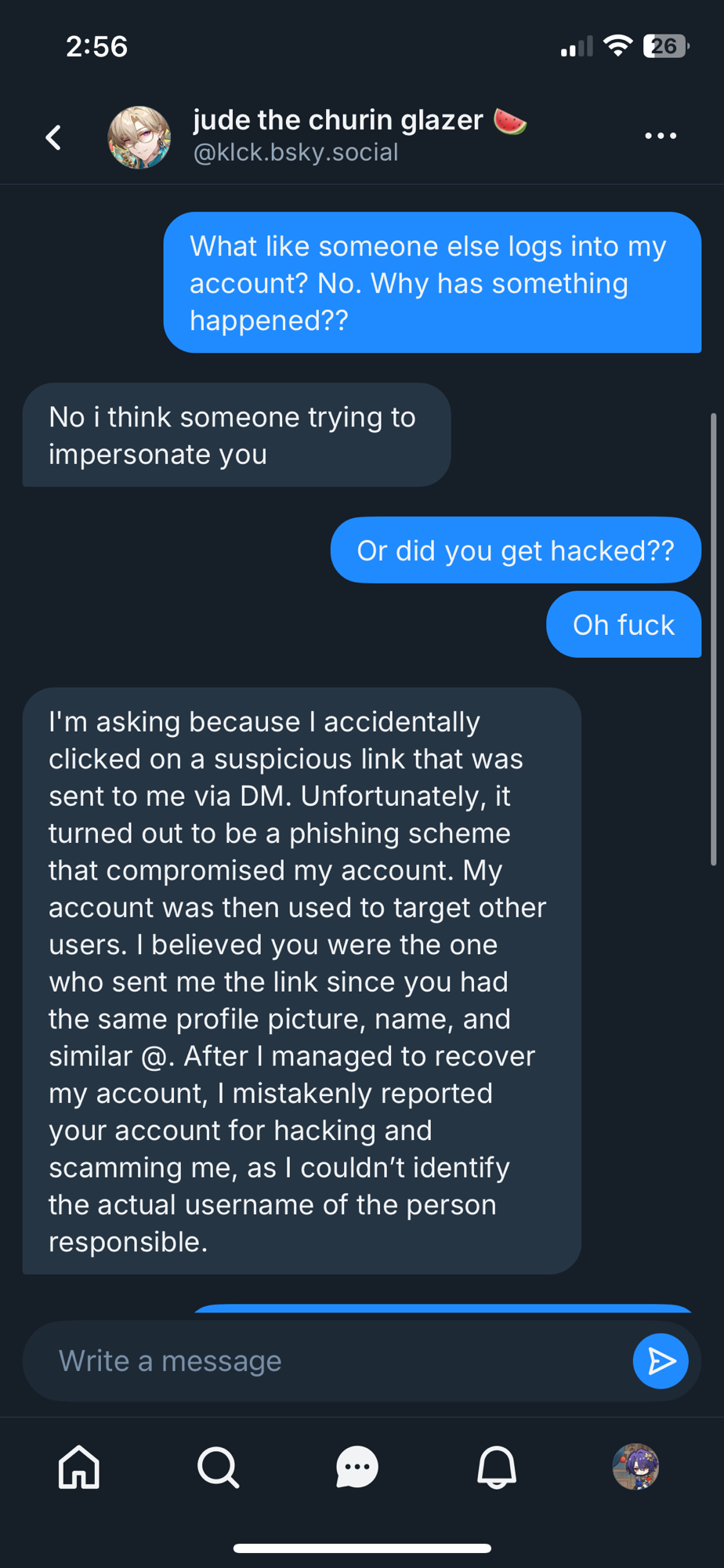The image size is (724, 1568).
Task: Tap jude's profile avatar in header
Action: coord(139,137)
